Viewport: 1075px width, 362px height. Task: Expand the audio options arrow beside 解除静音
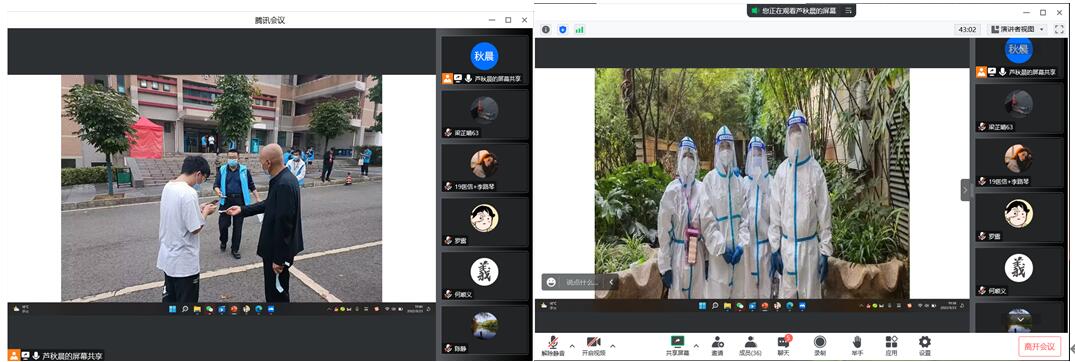pyautogui.click(x=572, y=346)
